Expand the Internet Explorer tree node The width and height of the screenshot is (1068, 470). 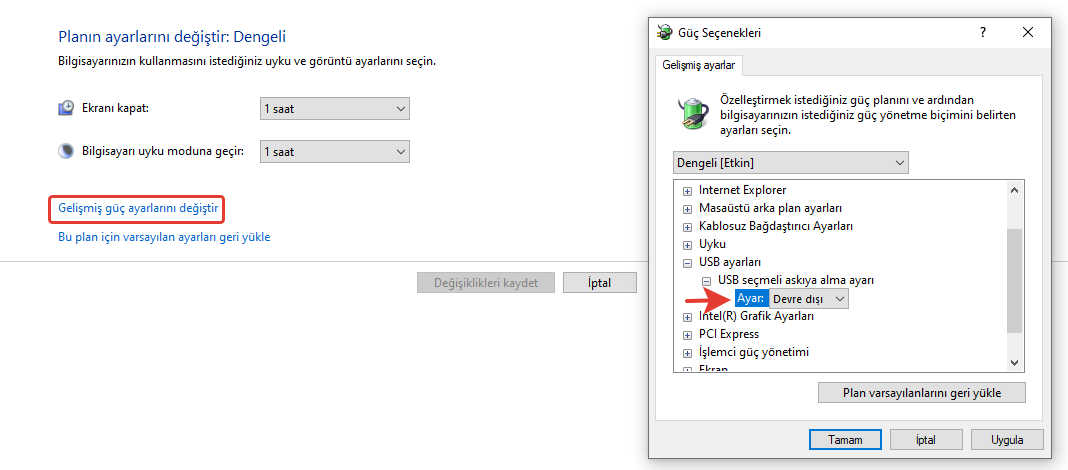(687, 191)
